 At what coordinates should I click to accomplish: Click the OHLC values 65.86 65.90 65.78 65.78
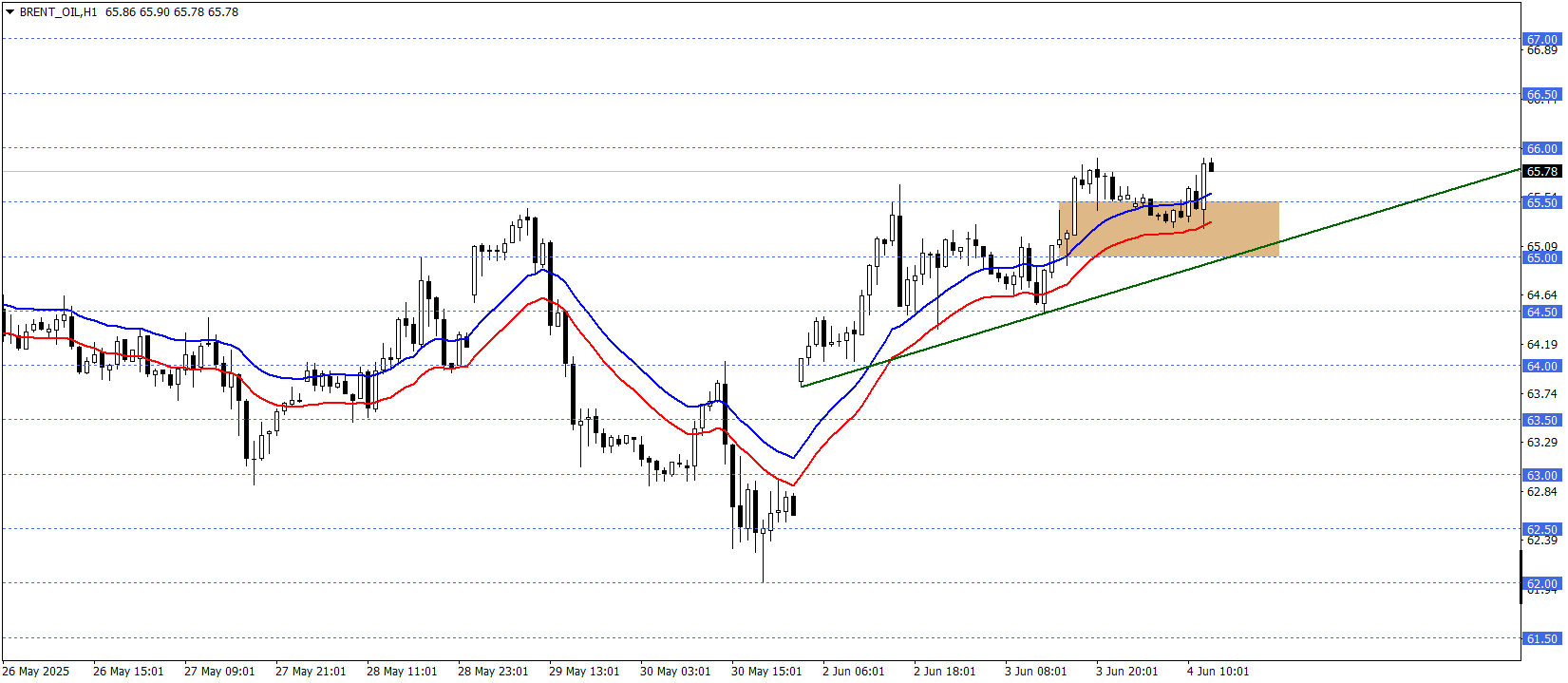172,12
